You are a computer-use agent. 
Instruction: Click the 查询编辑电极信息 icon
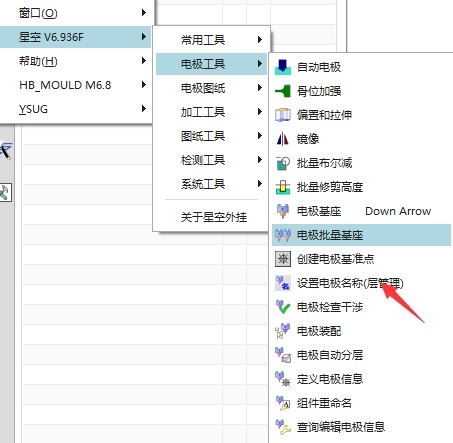pos(283,427)
